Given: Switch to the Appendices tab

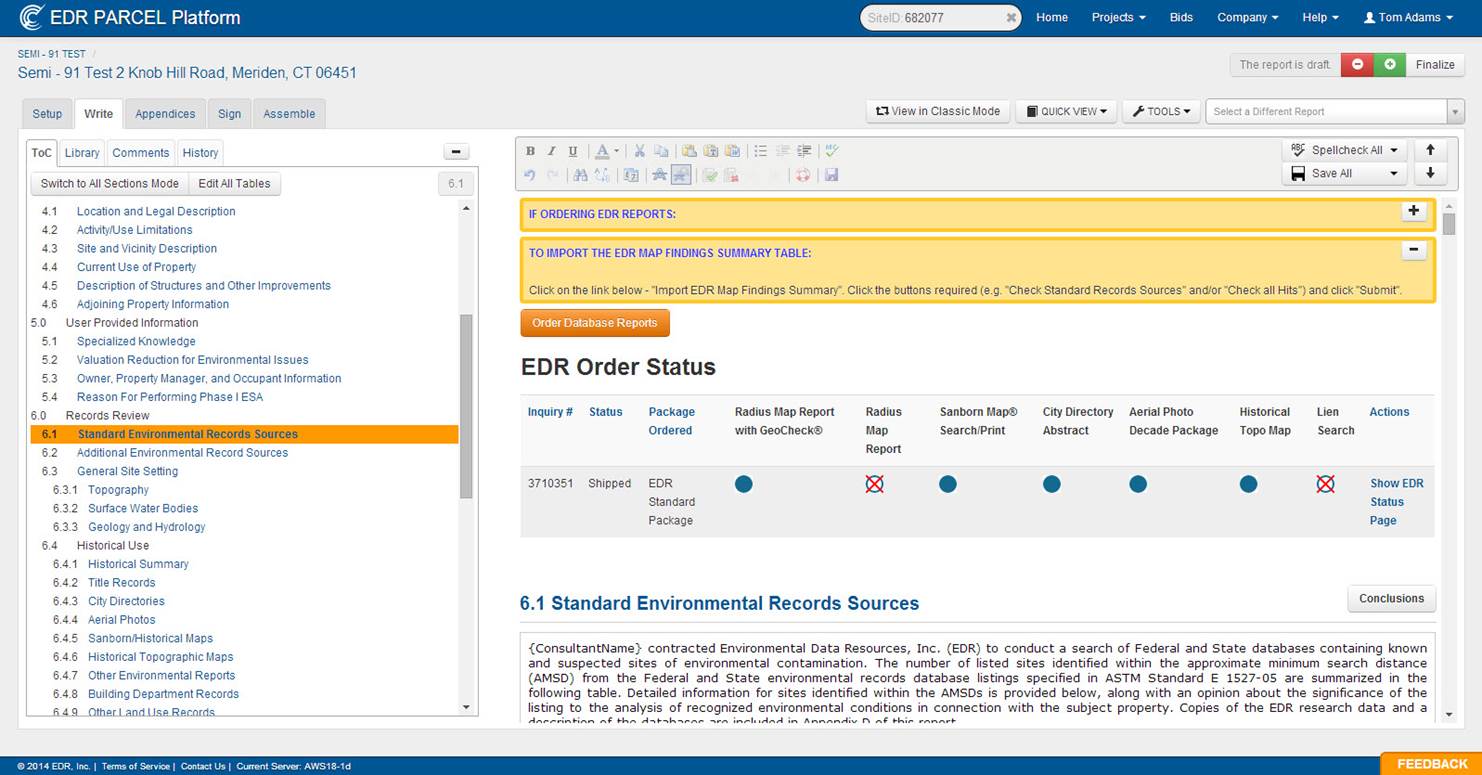Looking at the screenshot, I should pos(165,114).
